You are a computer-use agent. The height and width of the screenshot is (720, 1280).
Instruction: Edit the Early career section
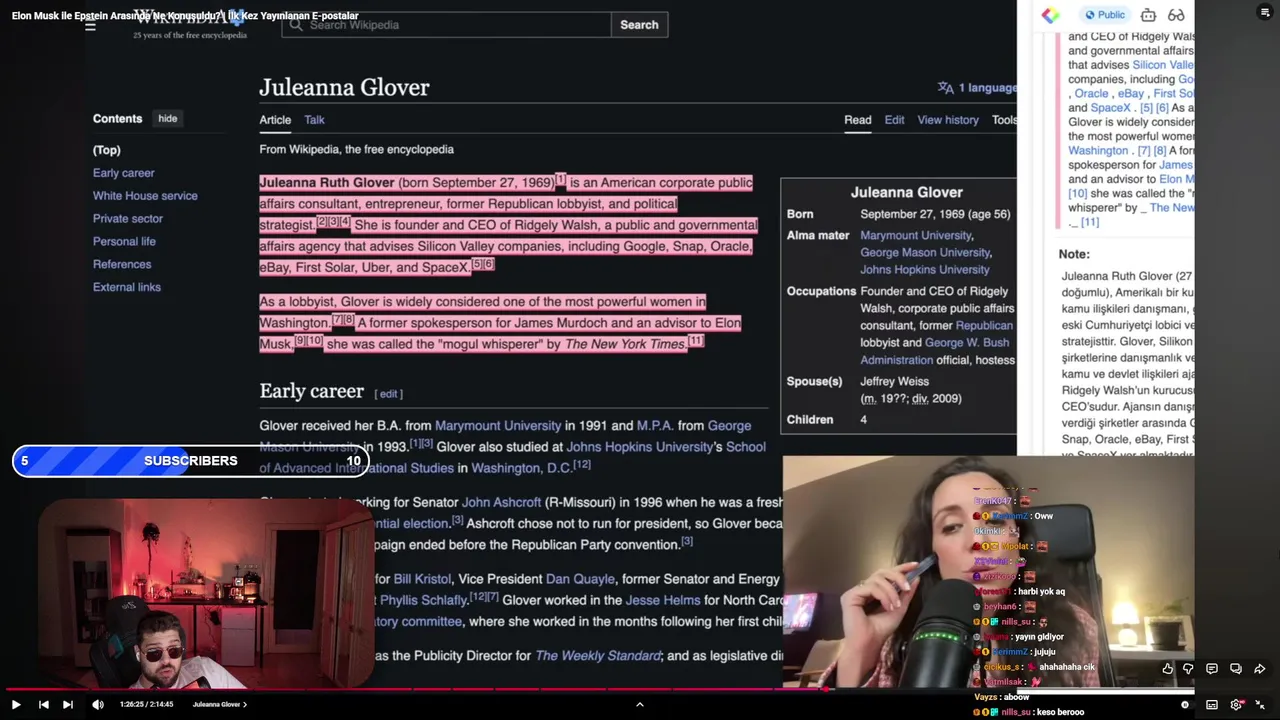point(389,394)
